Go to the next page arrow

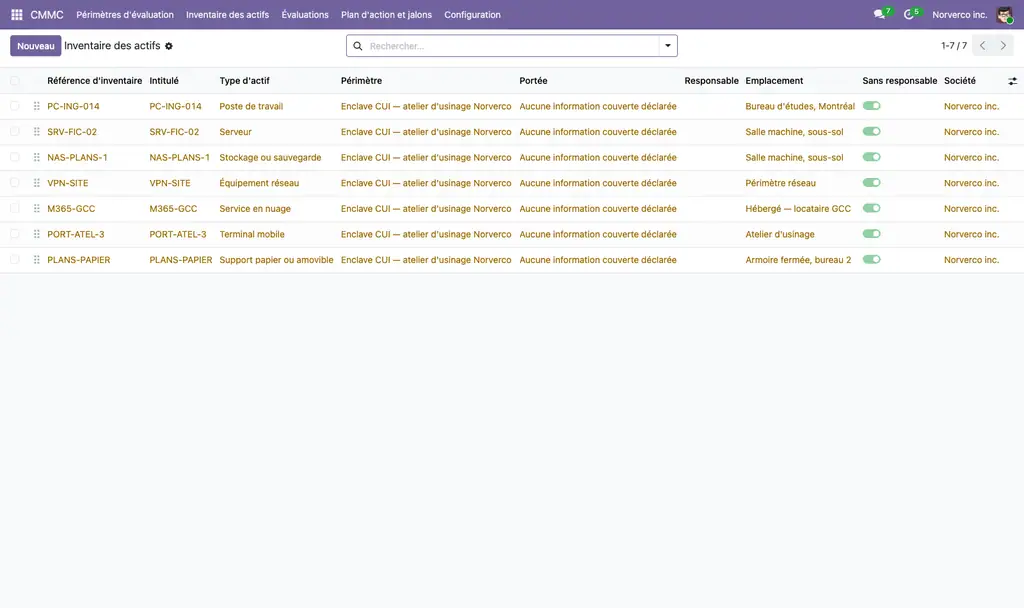coord(1003,46)
